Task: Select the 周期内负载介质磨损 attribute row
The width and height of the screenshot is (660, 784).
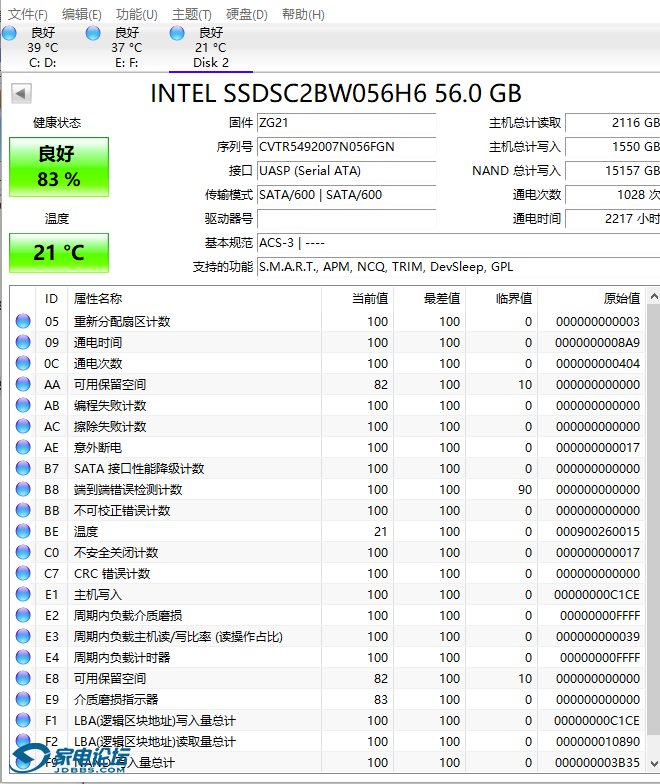Action: 328,615
